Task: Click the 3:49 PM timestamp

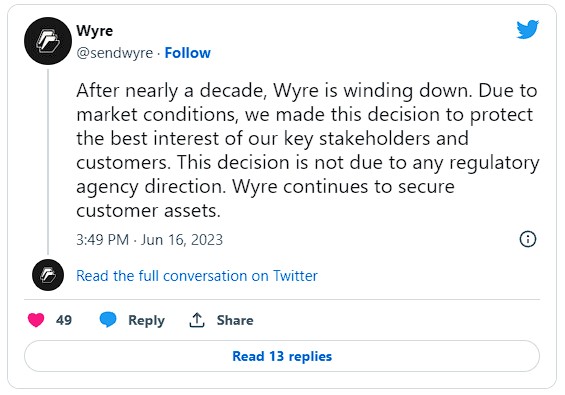Action: click(x=102, y=240)
